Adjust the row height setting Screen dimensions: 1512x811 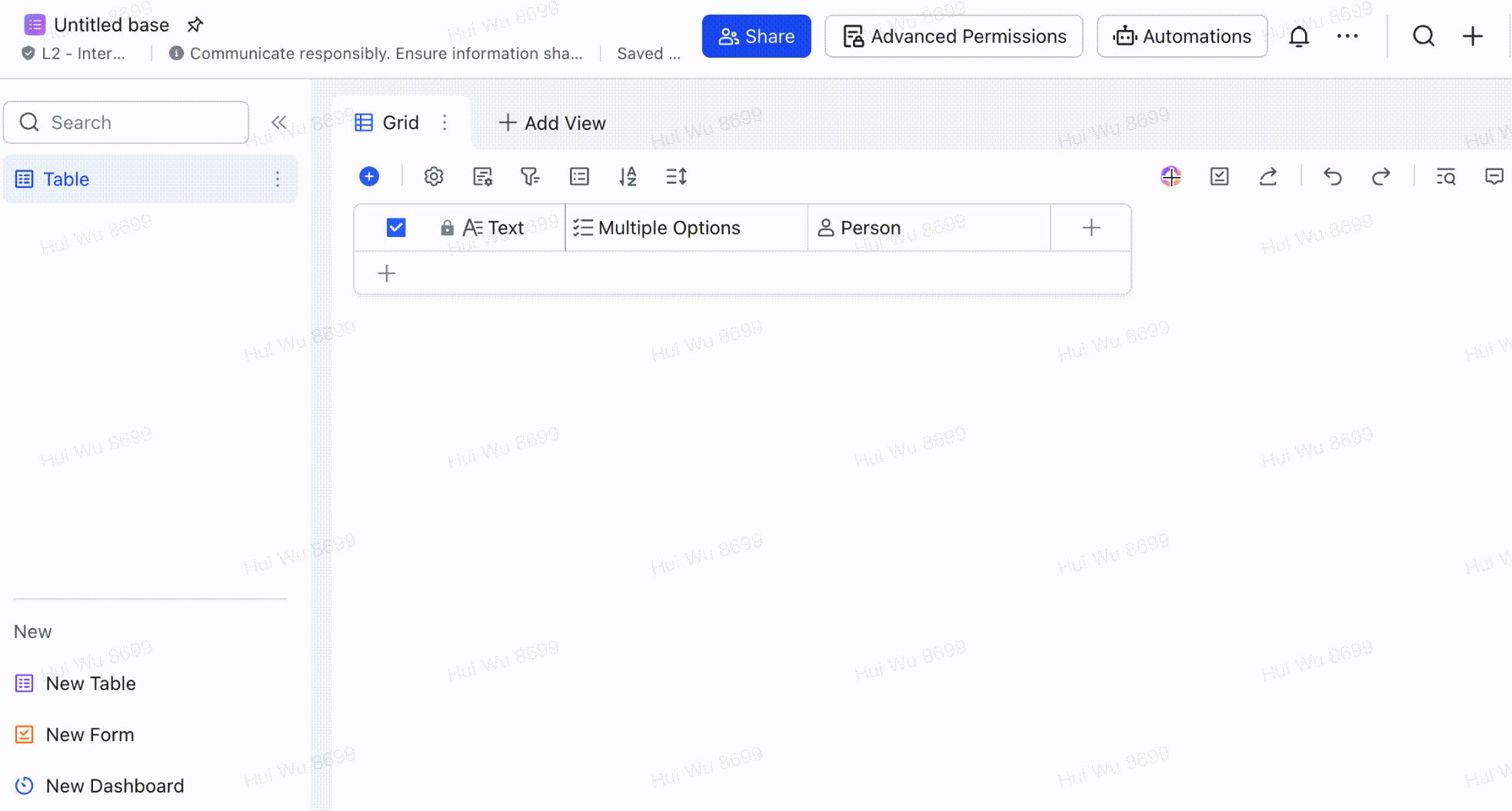click(x=676, y=176)
